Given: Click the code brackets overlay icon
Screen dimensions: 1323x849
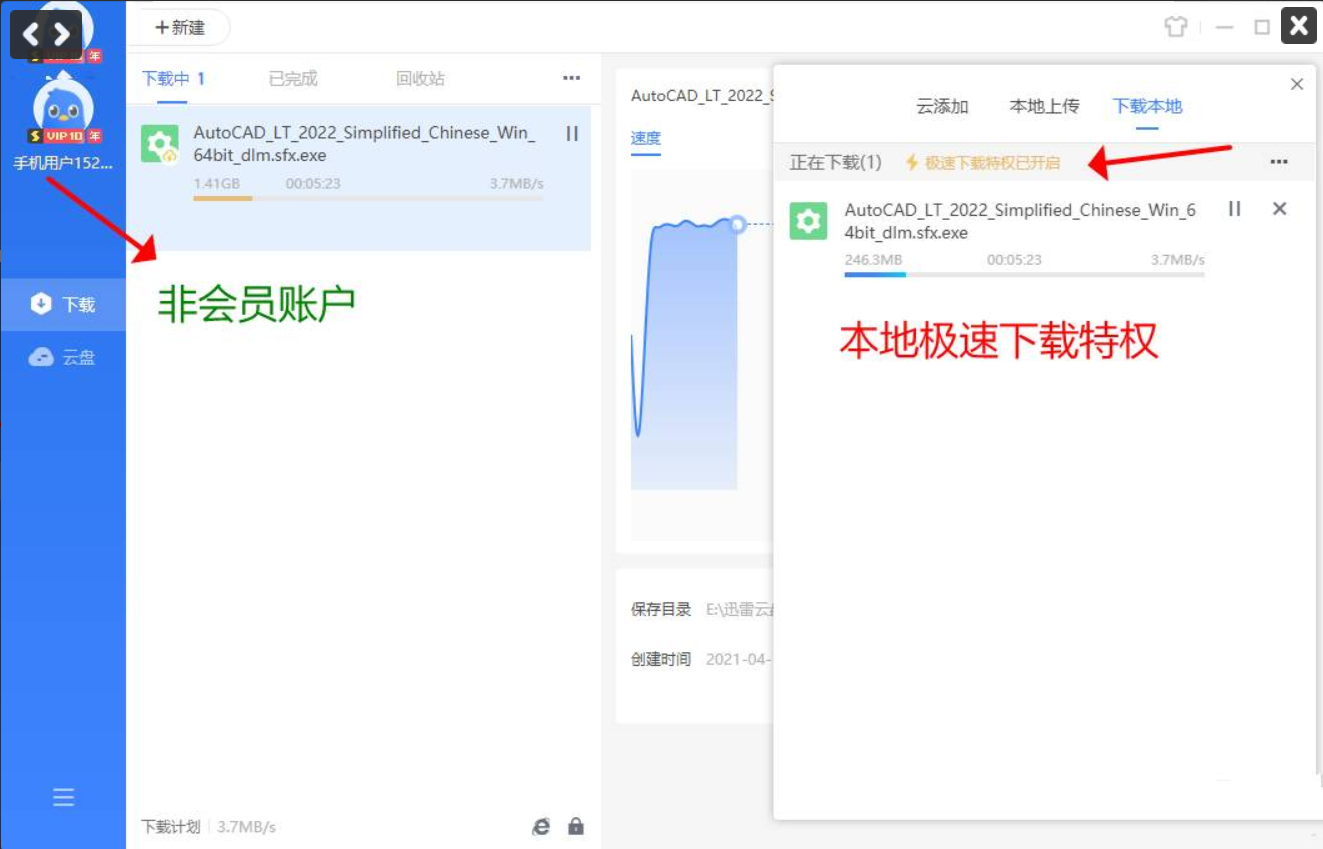Looking at the screenshot, I should pyautogui.click(x=46, y=35).
